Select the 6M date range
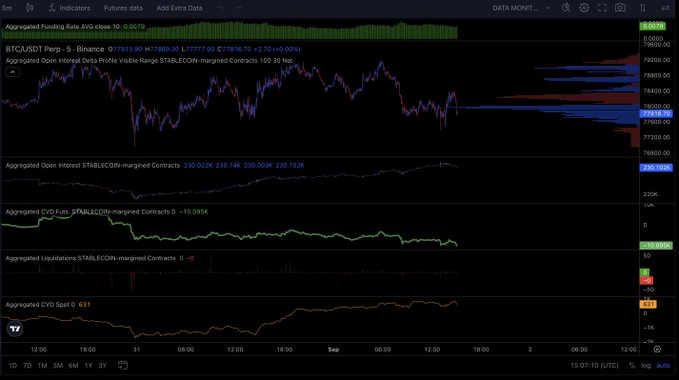The image size is (679, 380). coord(73,366)
